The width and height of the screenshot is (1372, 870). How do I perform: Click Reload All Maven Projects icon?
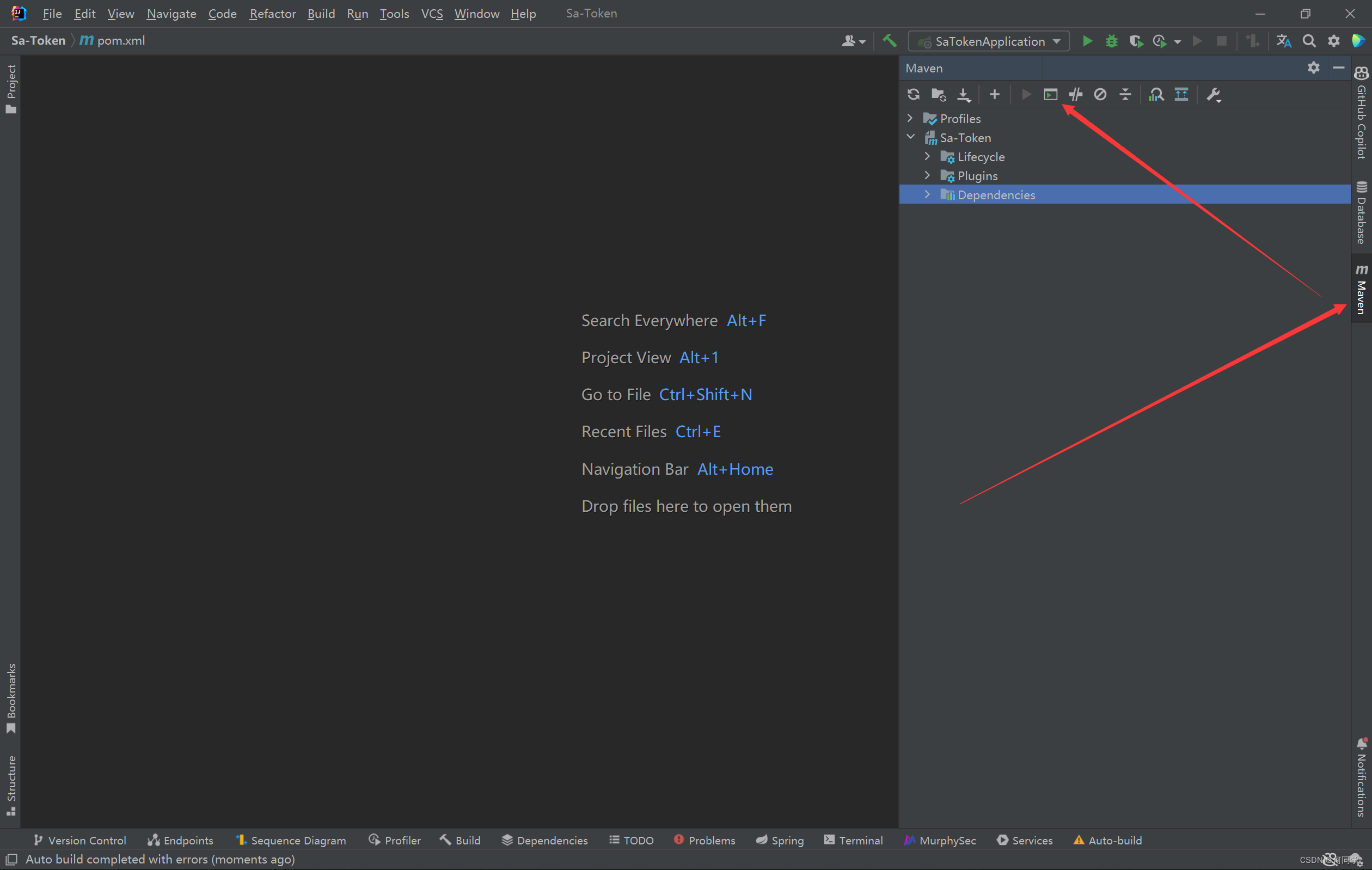click(914, 95)
